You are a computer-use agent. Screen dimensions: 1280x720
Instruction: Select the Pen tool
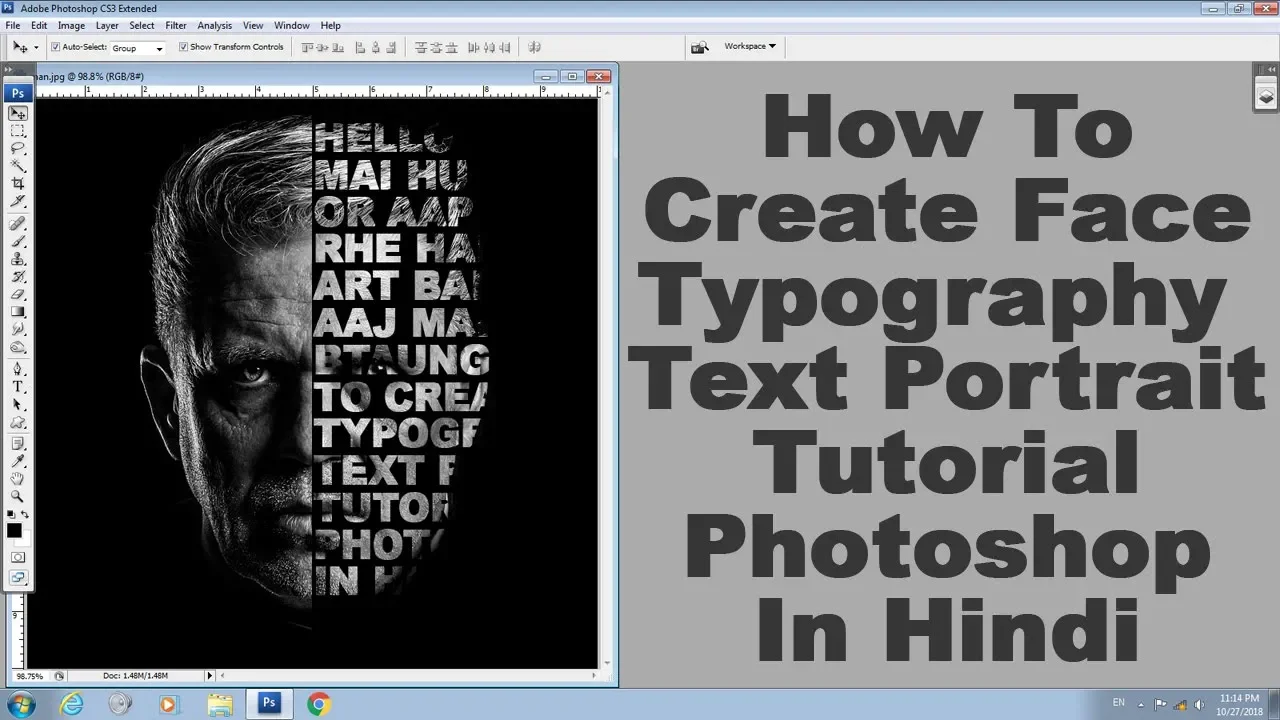[x=18, y=370]
